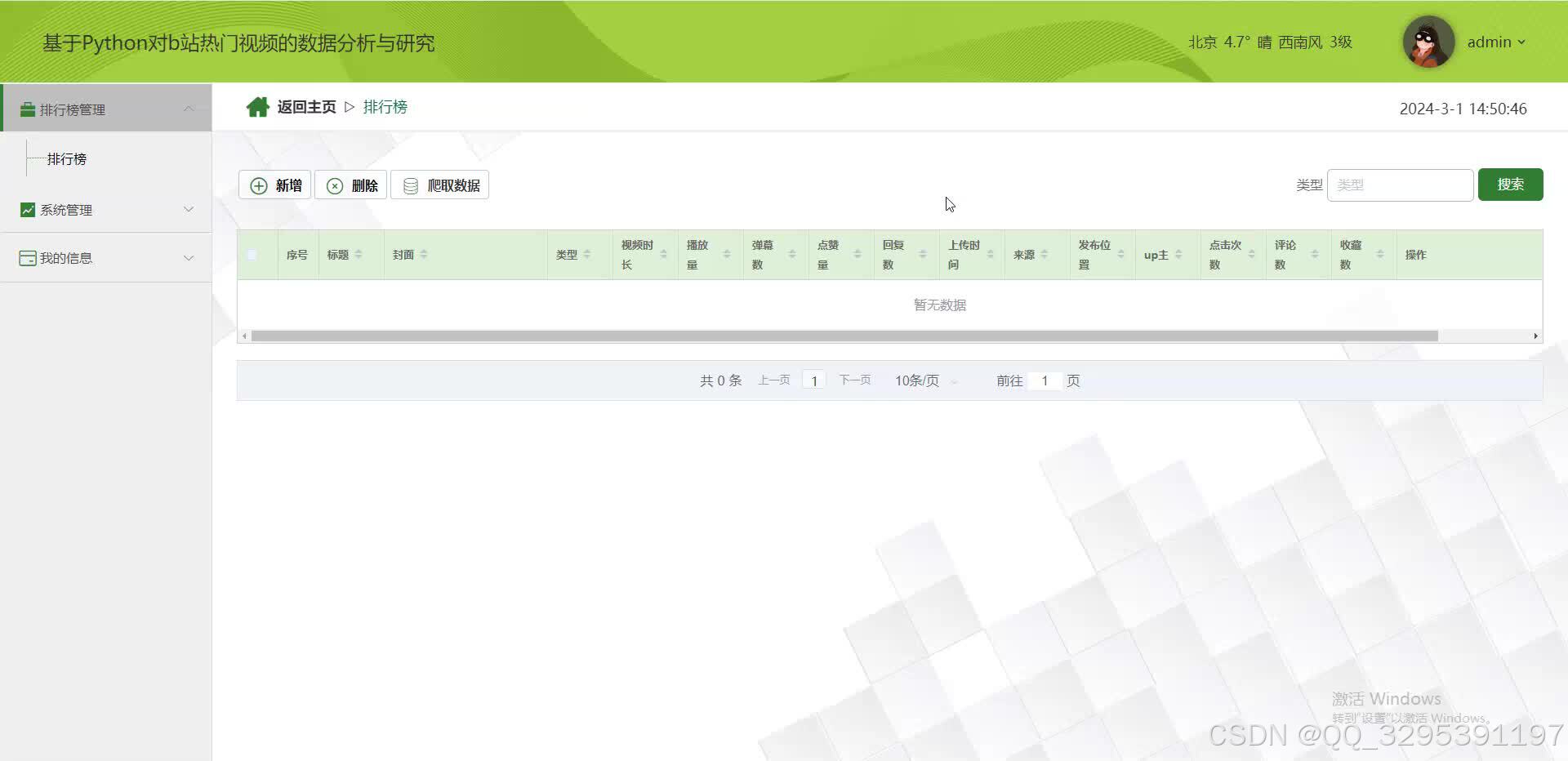Click scrollbar right arrow under table
Viewport: 1568px width, 761px height.
click(1535, 336)
